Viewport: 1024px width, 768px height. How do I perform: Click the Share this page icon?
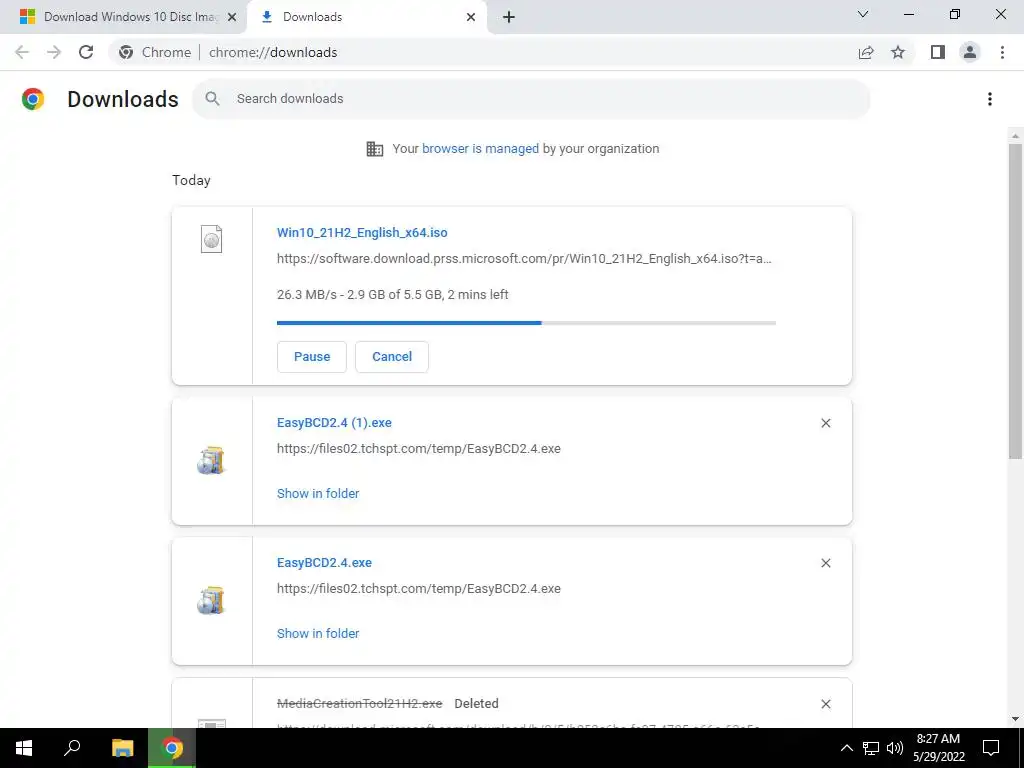[x=866, y=52]
